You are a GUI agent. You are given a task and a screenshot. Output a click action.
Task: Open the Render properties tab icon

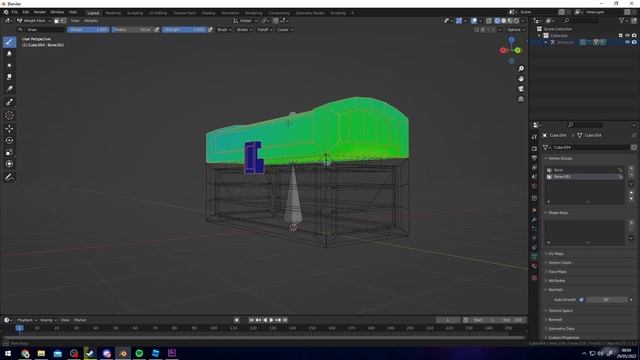[534, 149]
